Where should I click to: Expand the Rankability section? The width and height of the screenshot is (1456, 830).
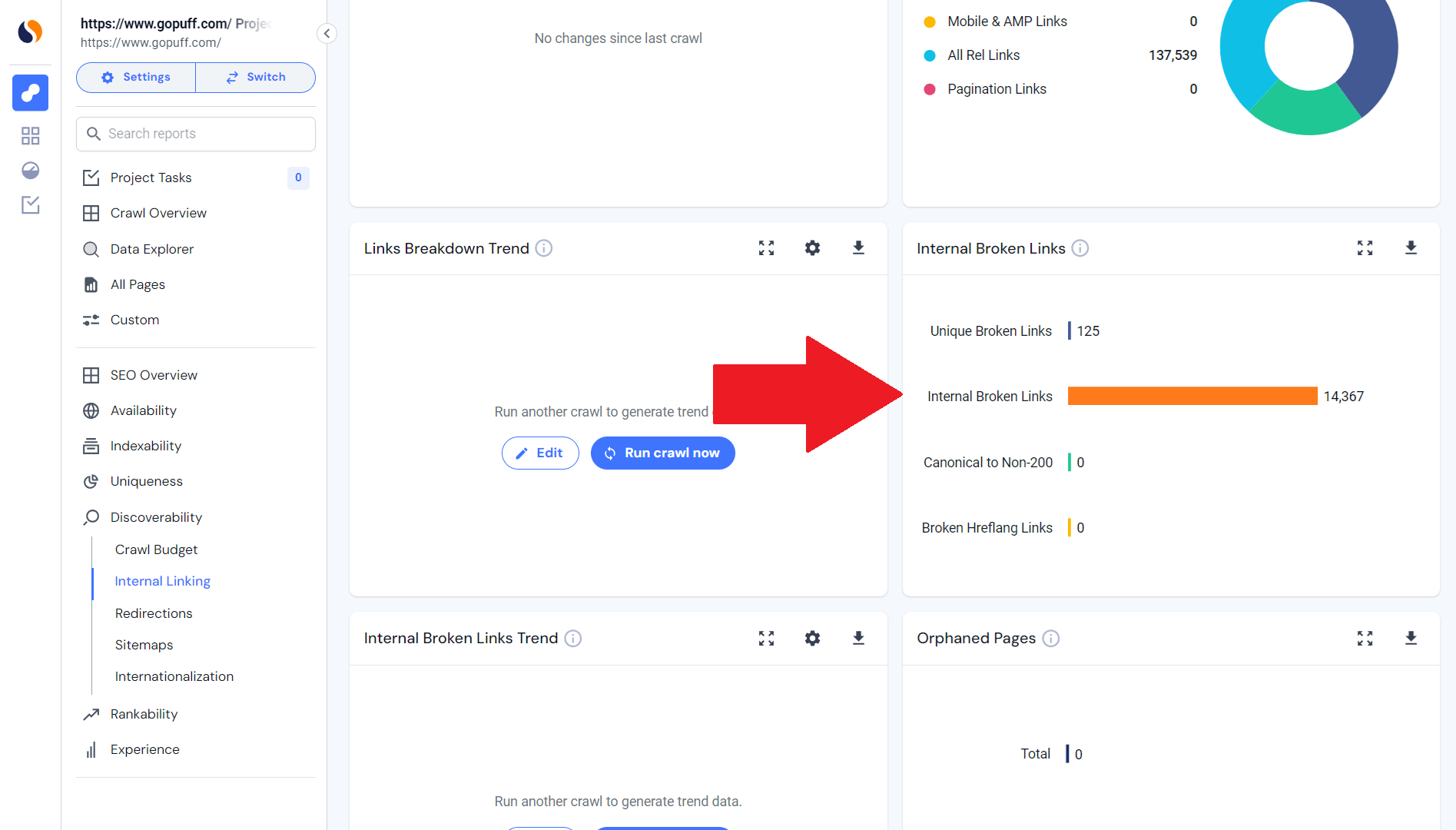(144, 713)
